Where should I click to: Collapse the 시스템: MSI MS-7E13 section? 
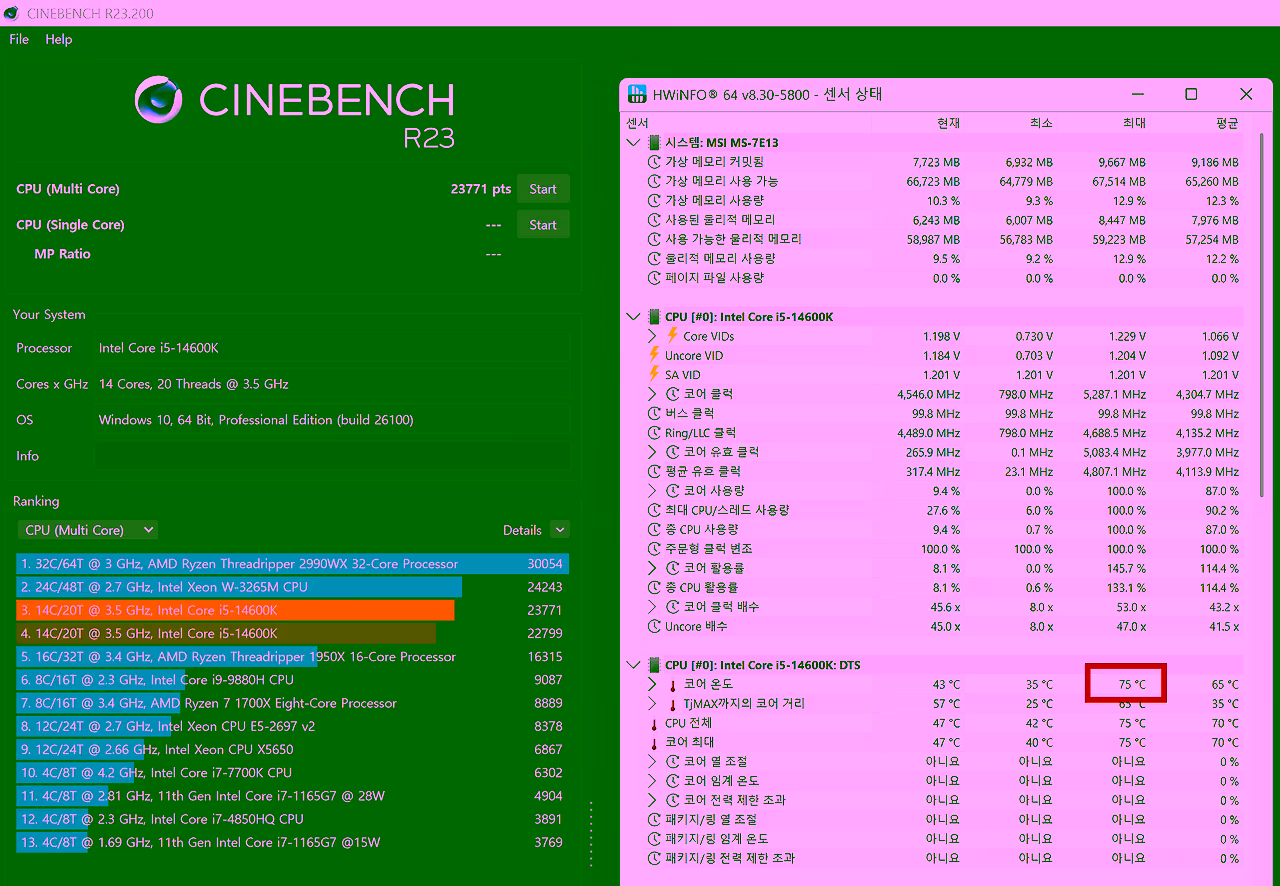click(x=632, y=143)
